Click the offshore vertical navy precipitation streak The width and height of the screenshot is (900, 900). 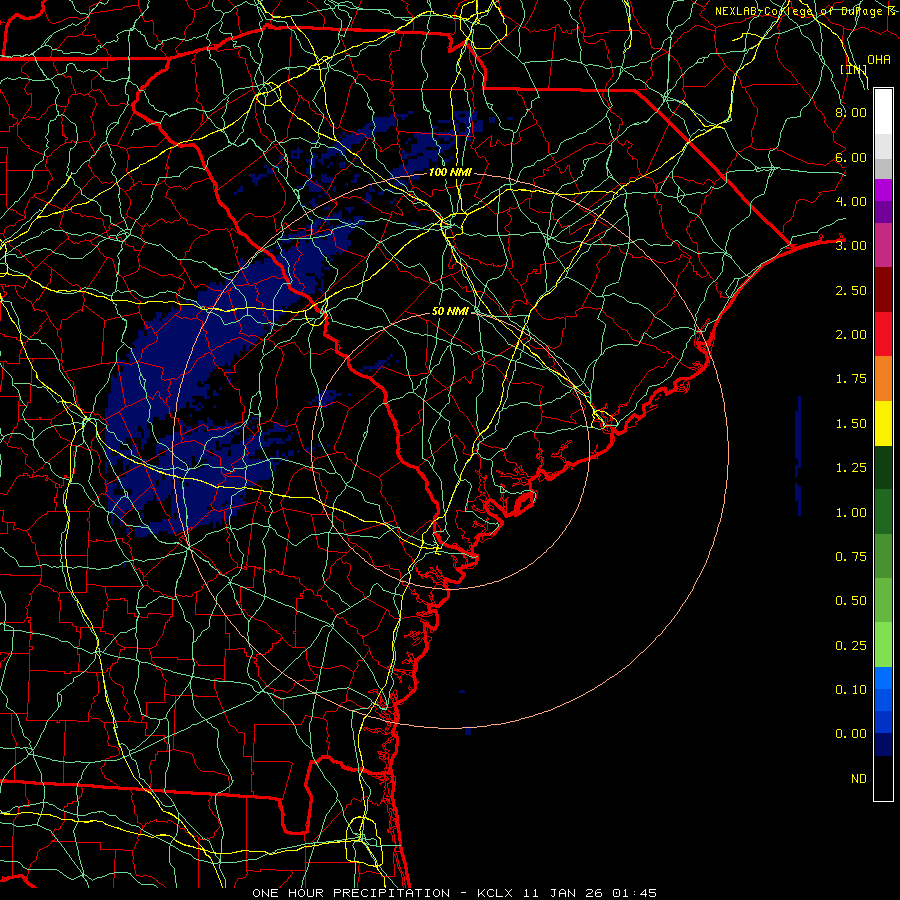[x=798, y=456]
